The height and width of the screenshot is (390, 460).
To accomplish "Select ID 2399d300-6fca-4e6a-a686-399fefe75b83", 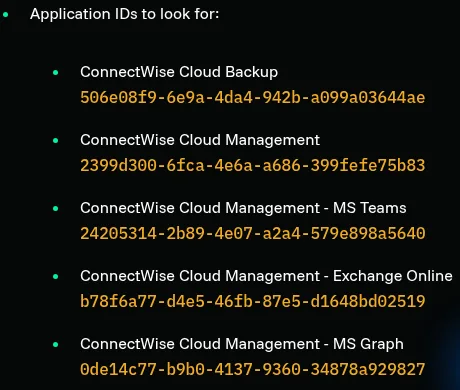I will pos(253,166).
